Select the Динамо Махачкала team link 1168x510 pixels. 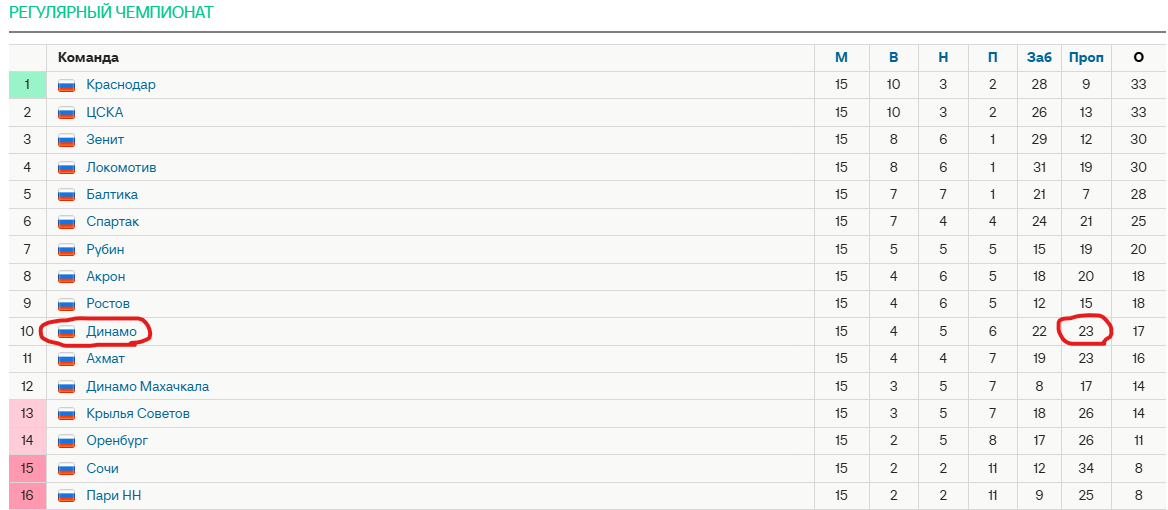click(147, 386)
